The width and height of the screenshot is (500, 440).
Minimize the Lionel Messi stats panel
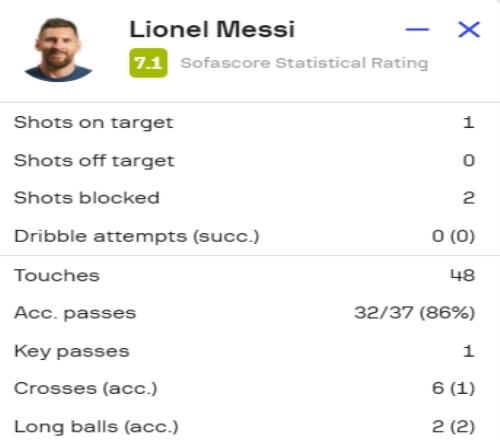(x=417, y=29)
